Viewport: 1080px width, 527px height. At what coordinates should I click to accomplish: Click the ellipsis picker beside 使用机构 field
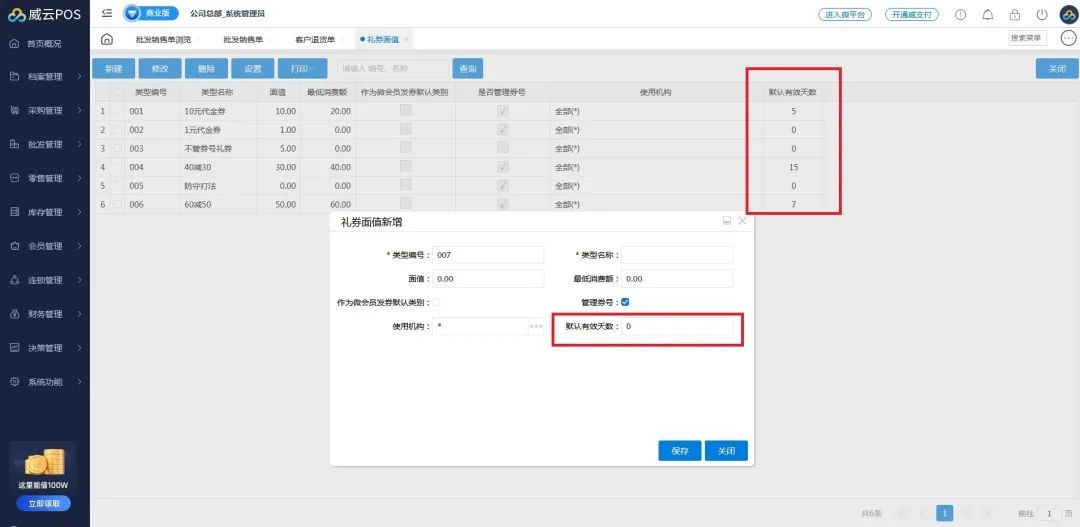click(536, 327)
